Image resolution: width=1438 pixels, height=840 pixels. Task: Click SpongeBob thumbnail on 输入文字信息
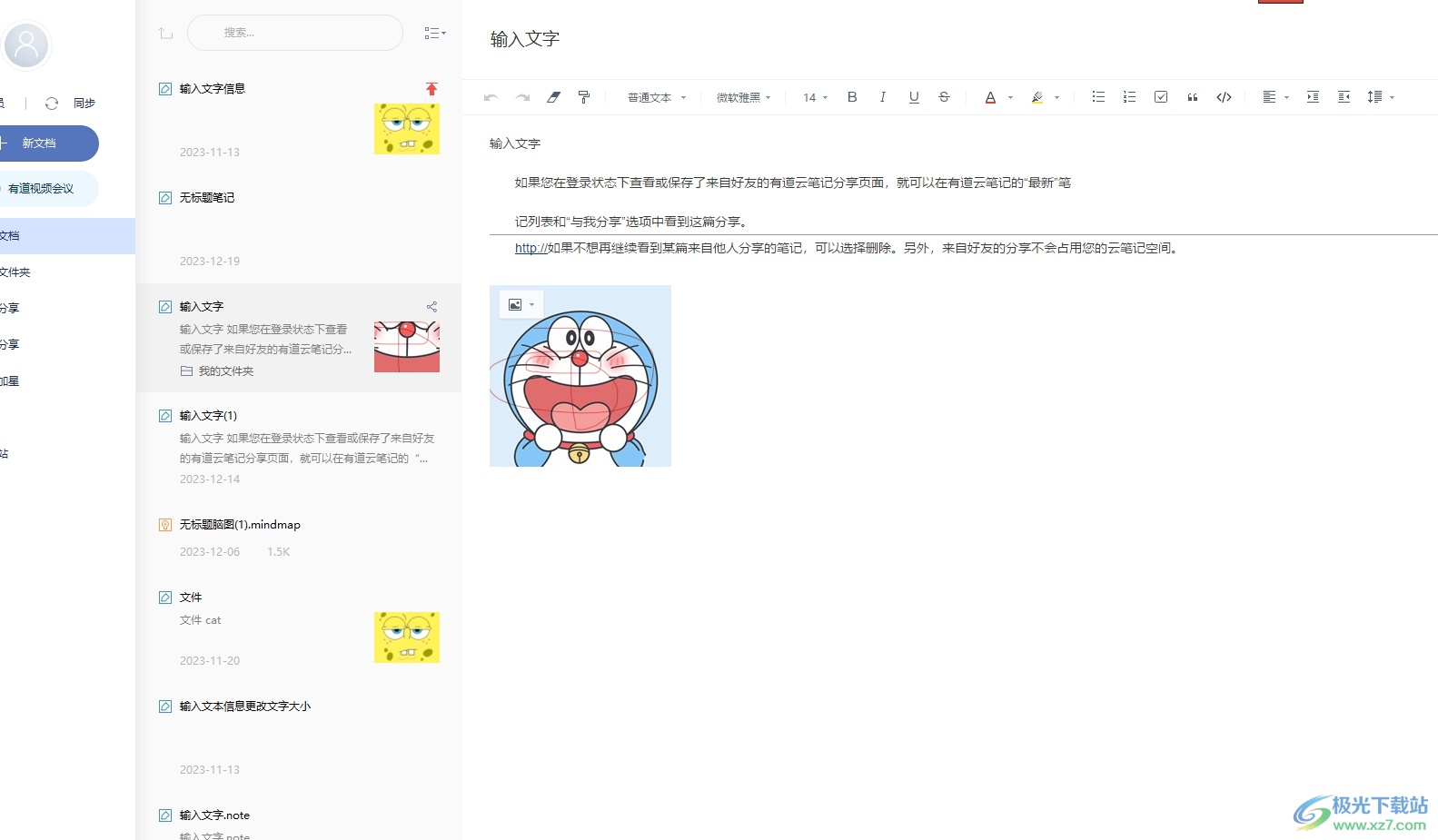pyautogui.click(x=407, y=129)
